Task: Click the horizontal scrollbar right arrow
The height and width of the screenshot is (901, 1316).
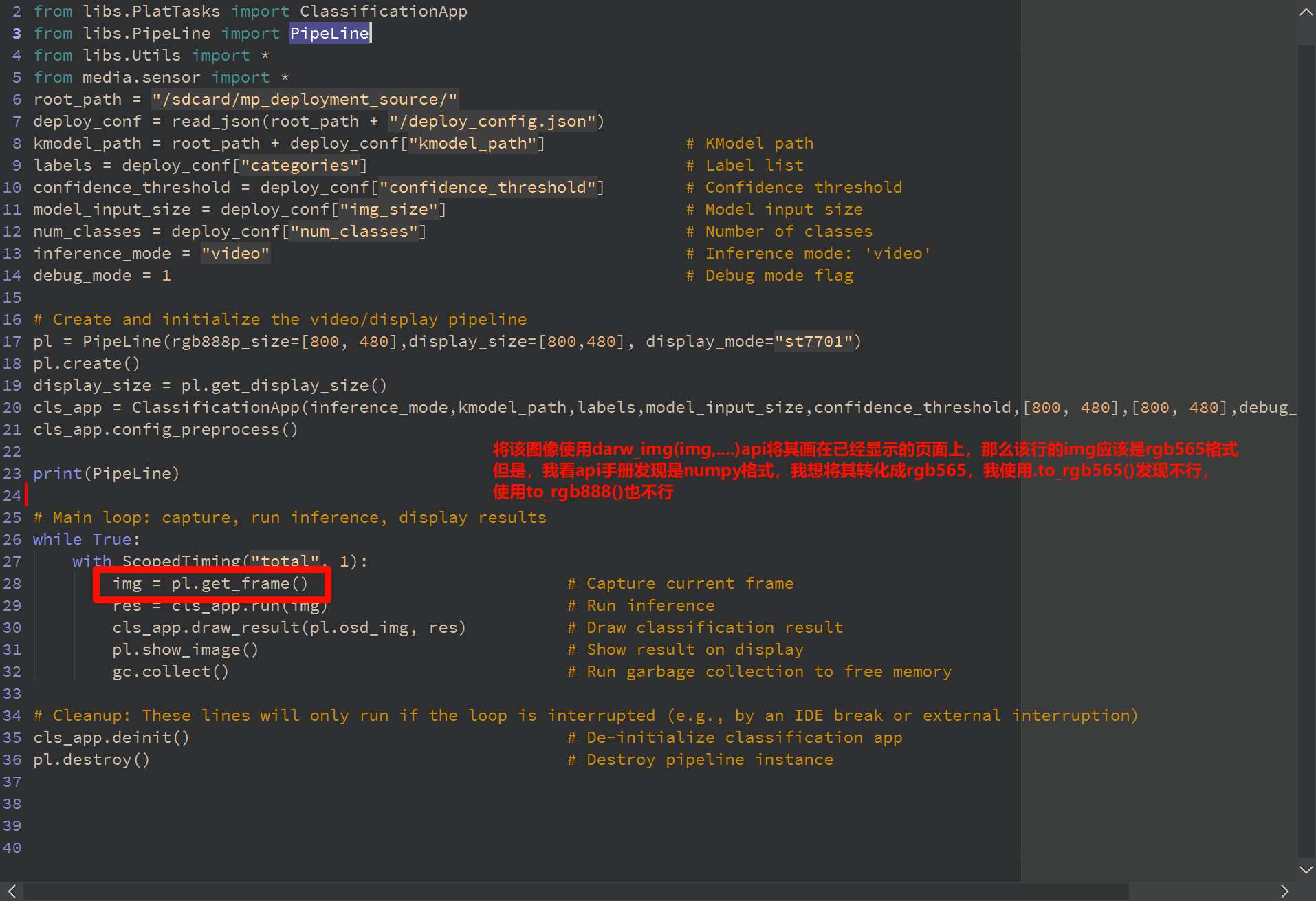Action: (x=1284, y=891)
